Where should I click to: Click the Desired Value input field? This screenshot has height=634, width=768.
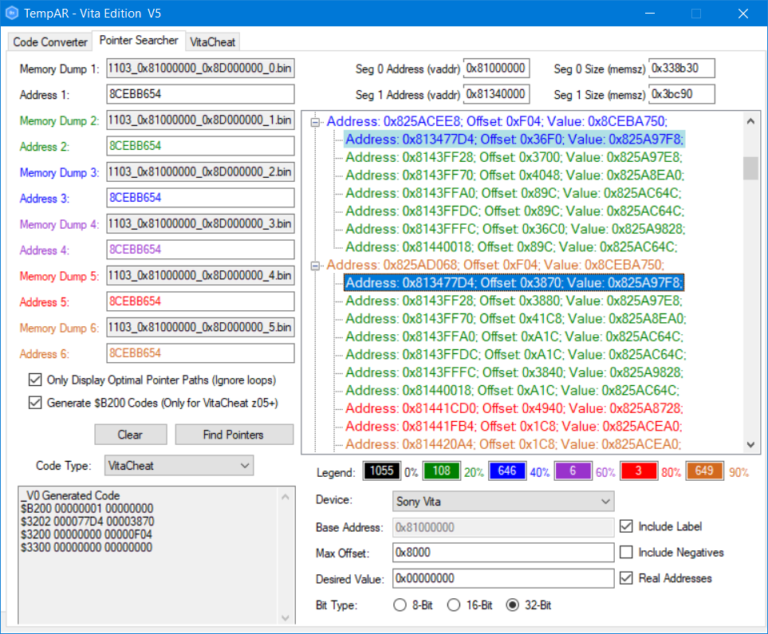[503, 578]
